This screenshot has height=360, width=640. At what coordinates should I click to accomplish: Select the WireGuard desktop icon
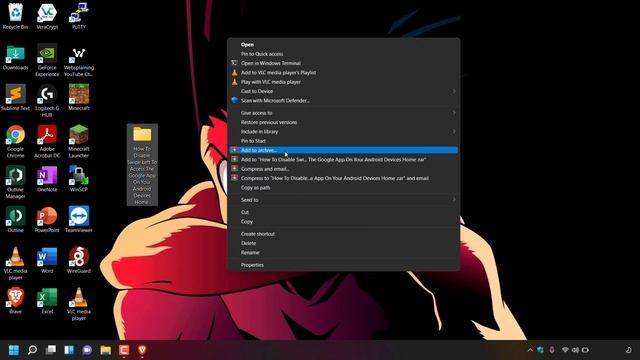pyautogui.click(x=79, y=260)
